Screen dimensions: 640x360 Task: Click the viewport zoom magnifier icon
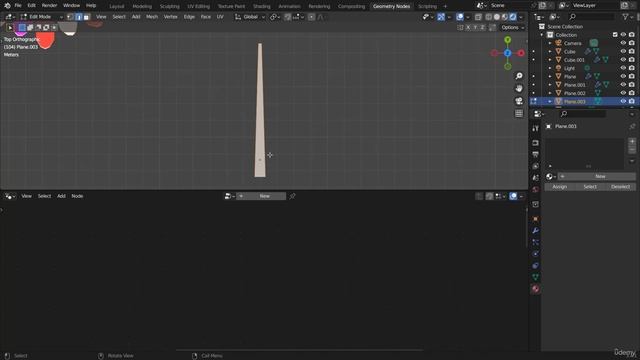519,76
